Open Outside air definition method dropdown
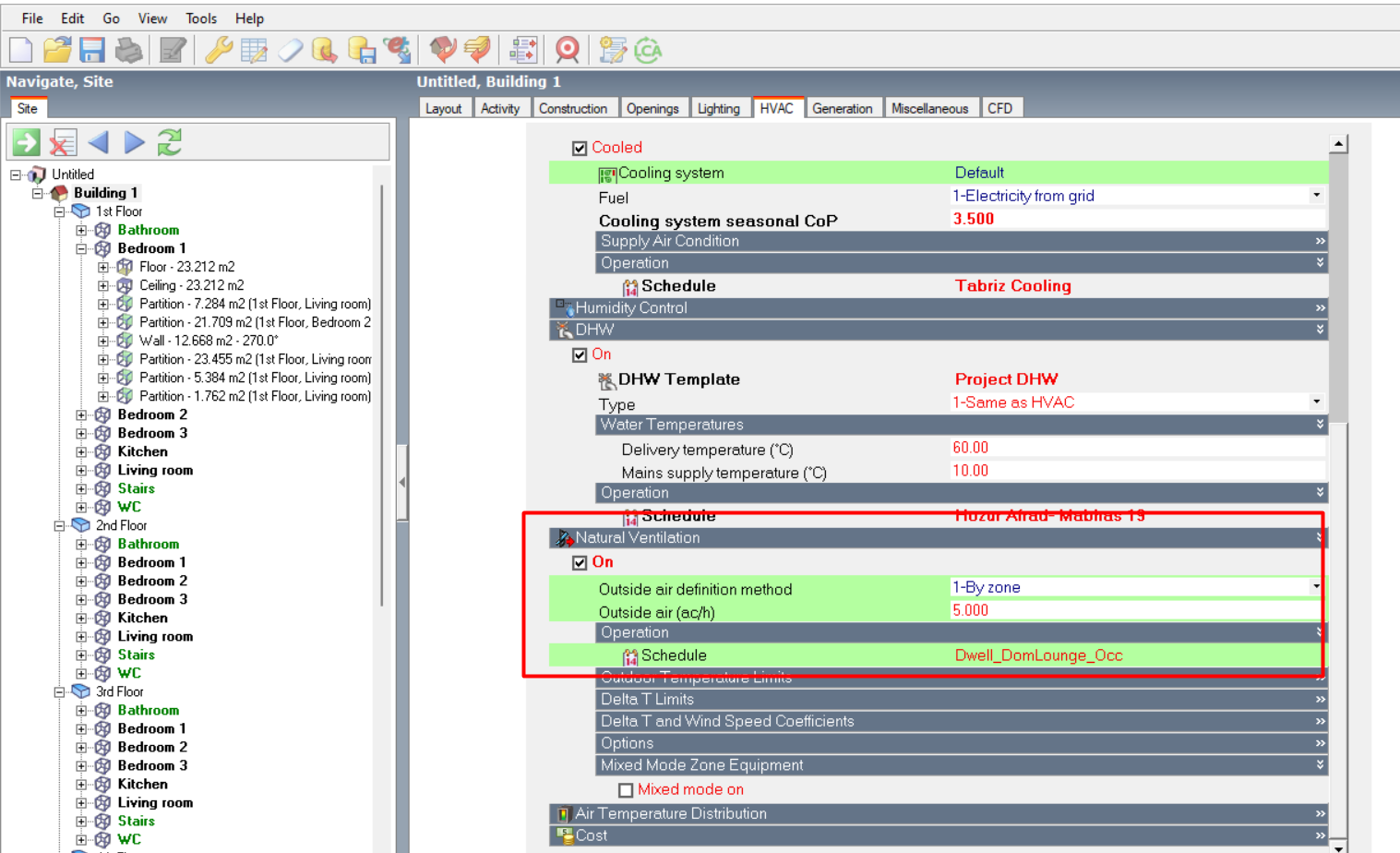 tap(1315, 587)
